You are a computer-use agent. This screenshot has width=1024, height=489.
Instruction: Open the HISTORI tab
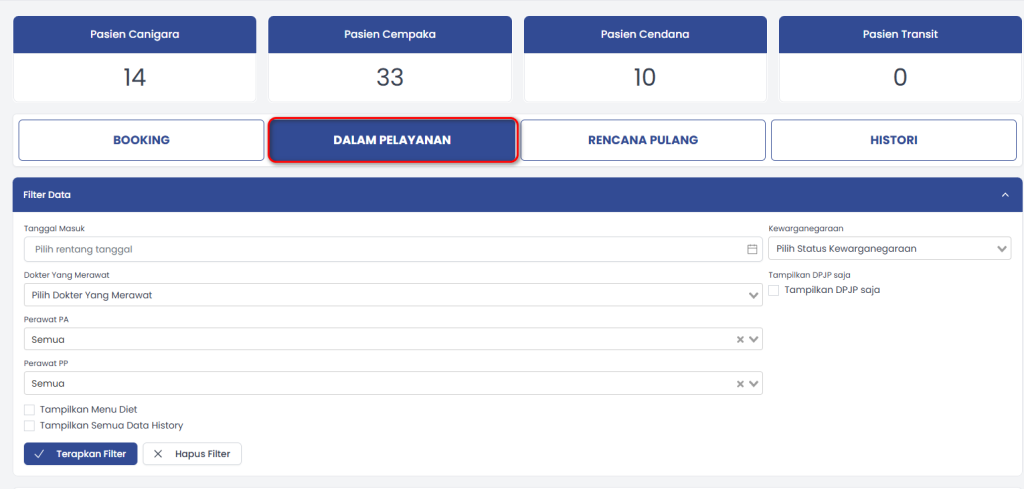(893, 140)
